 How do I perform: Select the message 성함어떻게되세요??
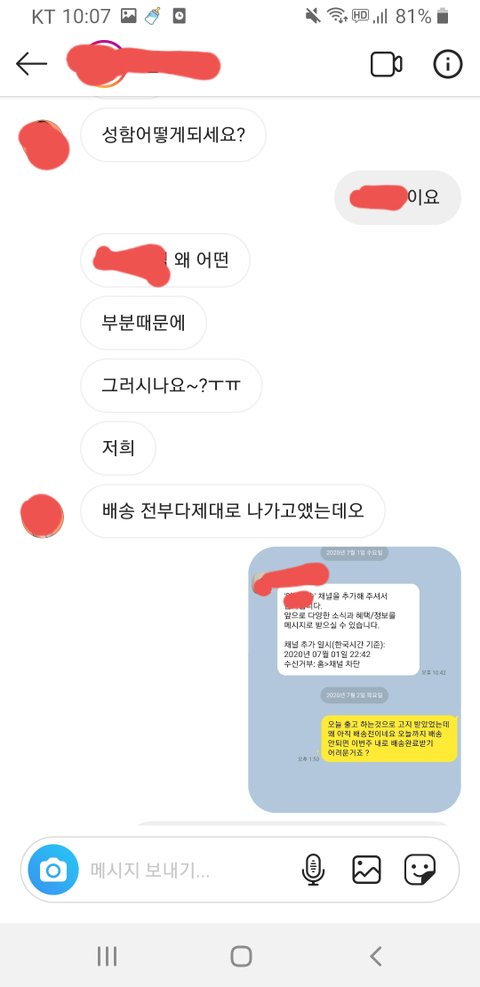point(174,135)
